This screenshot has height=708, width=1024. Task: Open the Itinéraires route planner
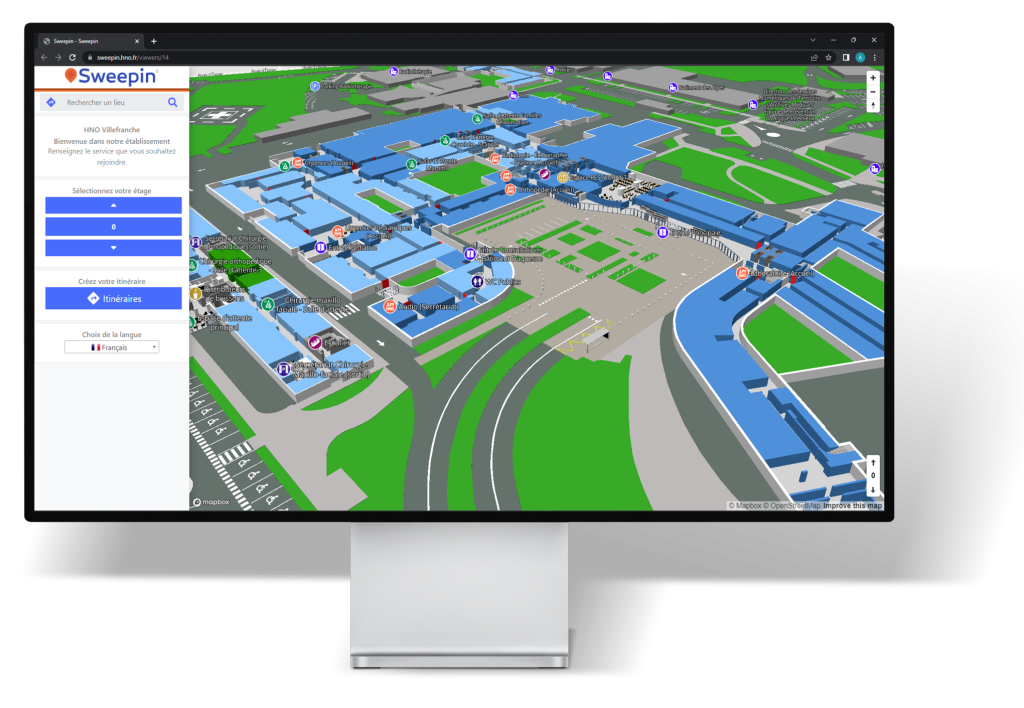pos(114,298)
